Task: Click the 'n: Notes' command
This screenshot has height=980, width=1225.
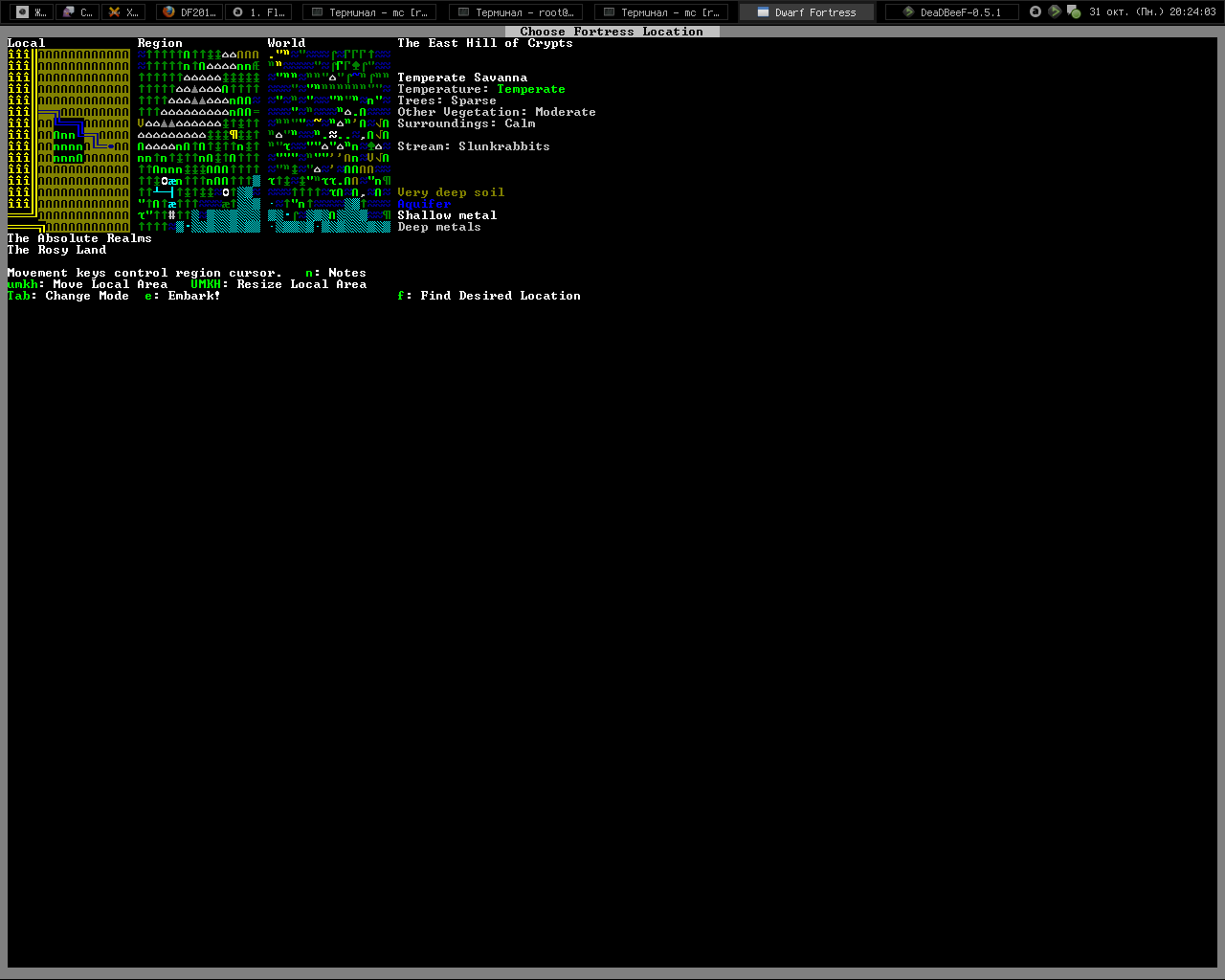Action: [x=337, y=273]
